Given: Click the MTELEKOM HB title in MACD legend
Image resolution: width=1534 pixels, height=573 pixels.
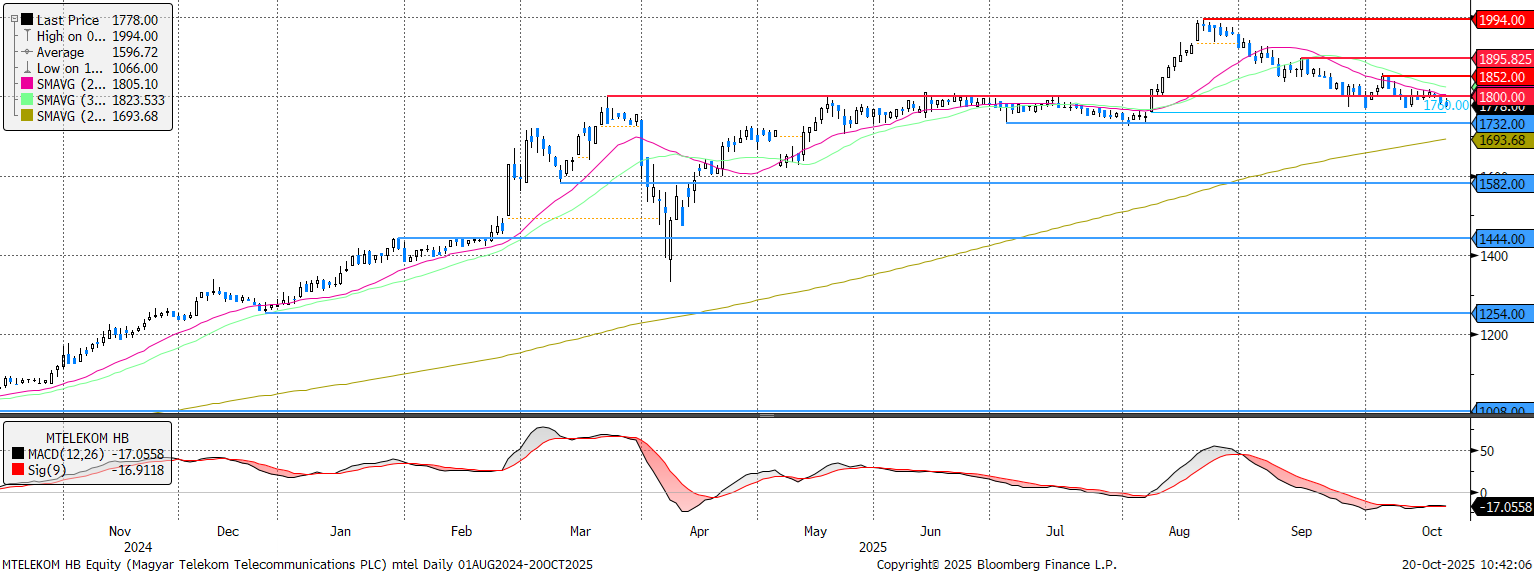Looking at the screenshot, I should point(88,438).
